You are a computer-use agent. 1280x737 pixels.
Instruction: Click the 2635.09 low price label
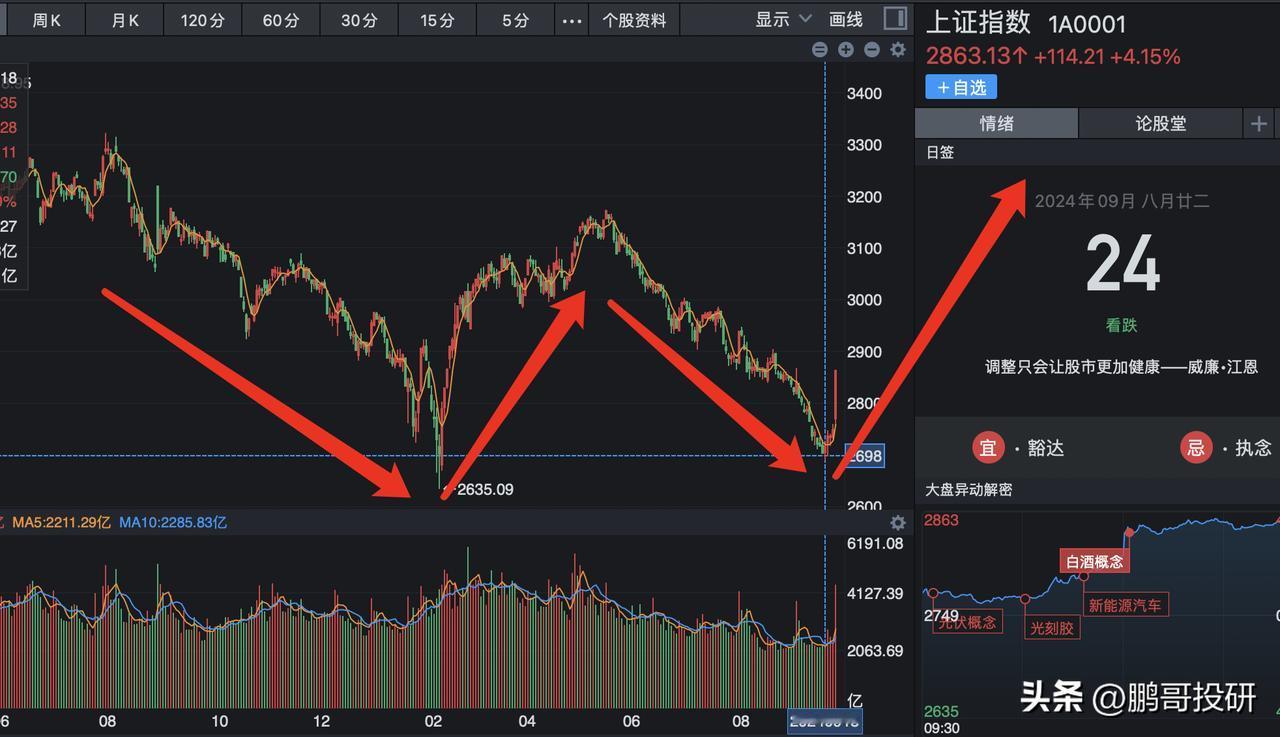[484, 490]
